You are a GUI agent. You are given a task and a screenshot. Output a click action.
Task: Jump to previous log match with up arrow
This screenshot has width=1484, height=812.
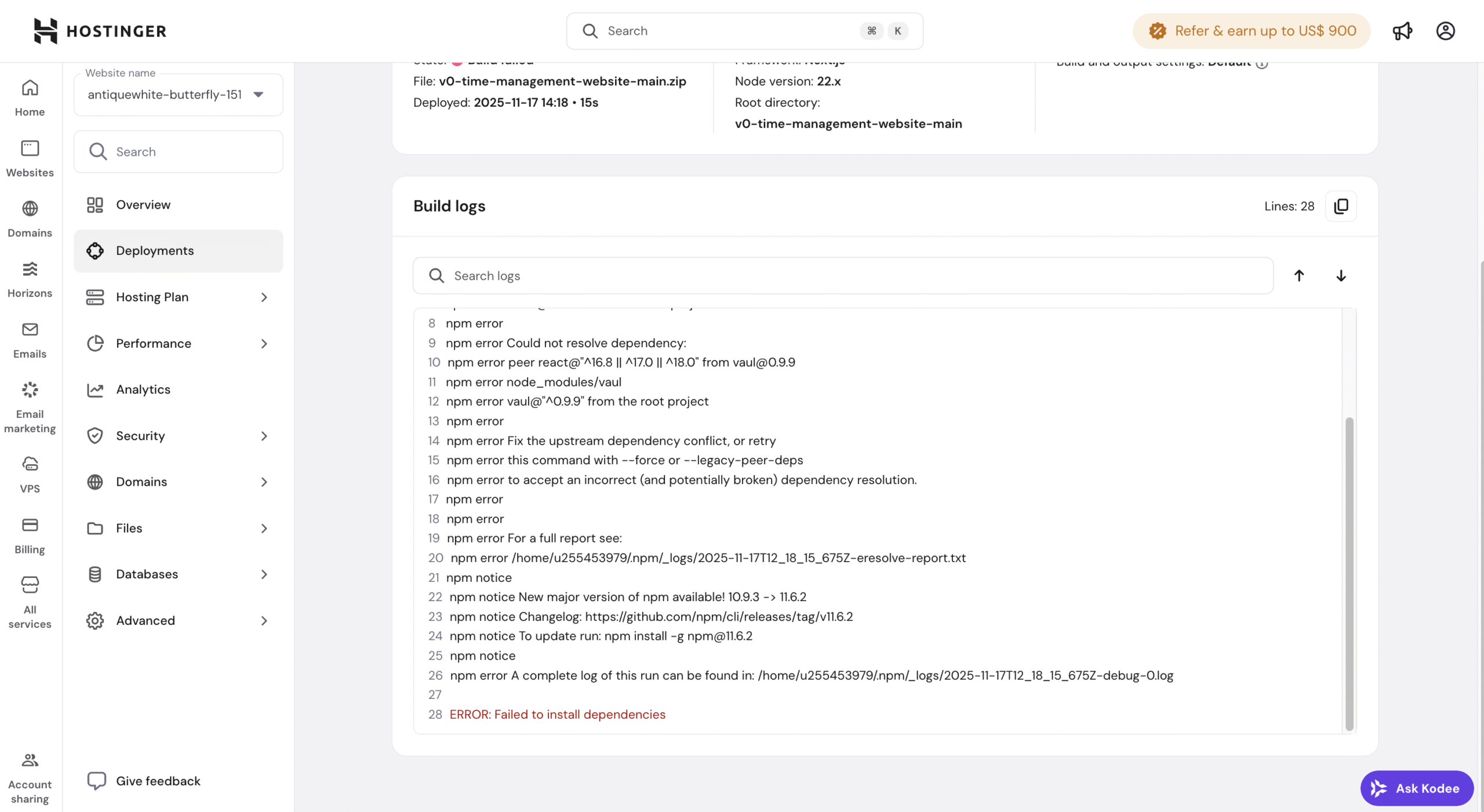1299,276
